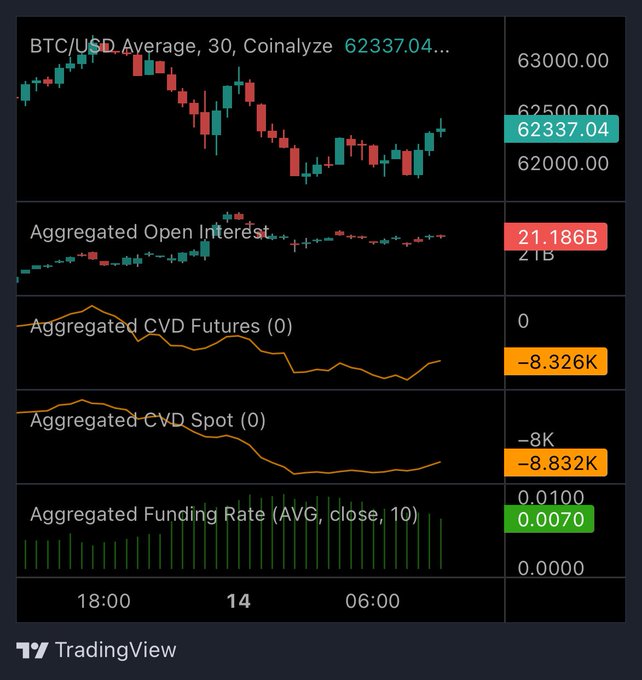Click the last point of CVD Spot line

click(x=440, y=462)
